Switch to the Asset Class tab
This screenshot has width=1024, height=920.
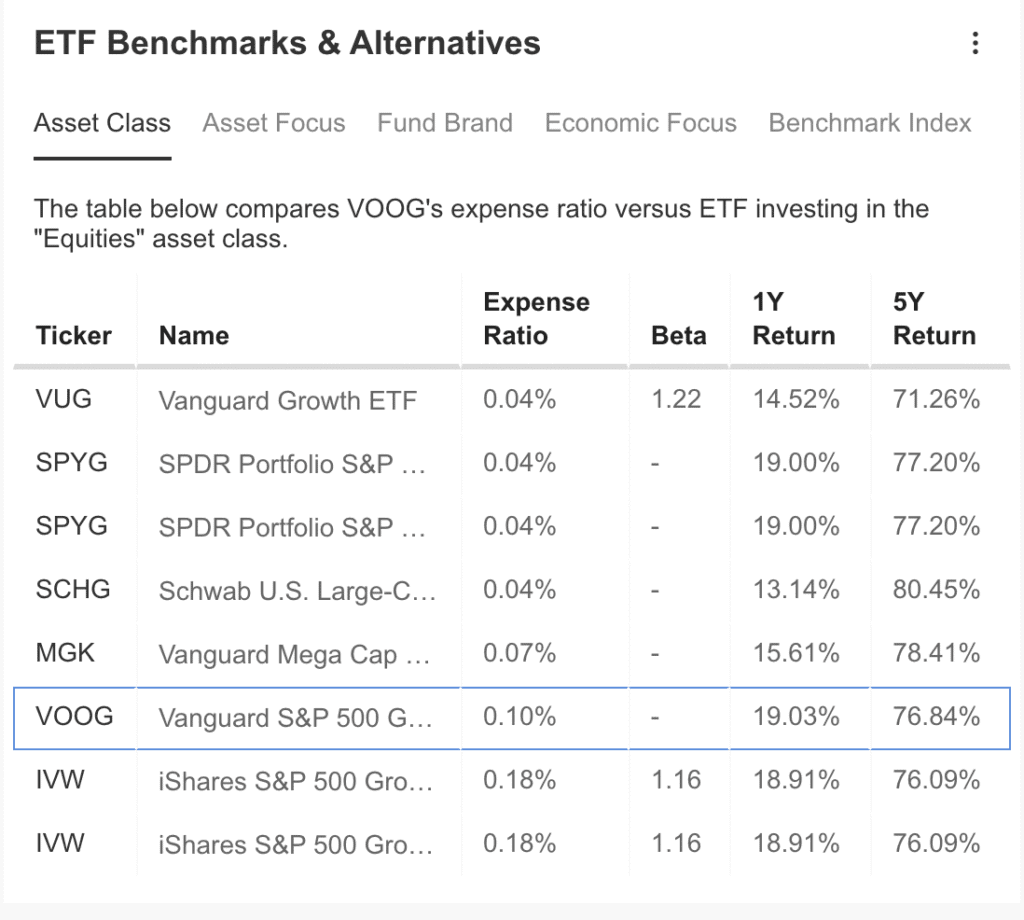tap(102, 123)
